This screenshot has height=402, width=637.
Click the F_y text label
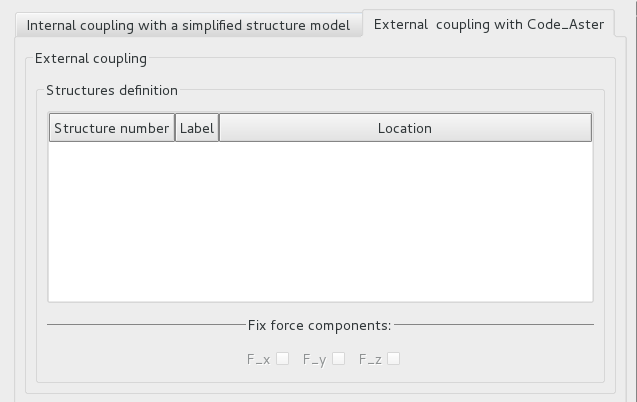(314, 359)
